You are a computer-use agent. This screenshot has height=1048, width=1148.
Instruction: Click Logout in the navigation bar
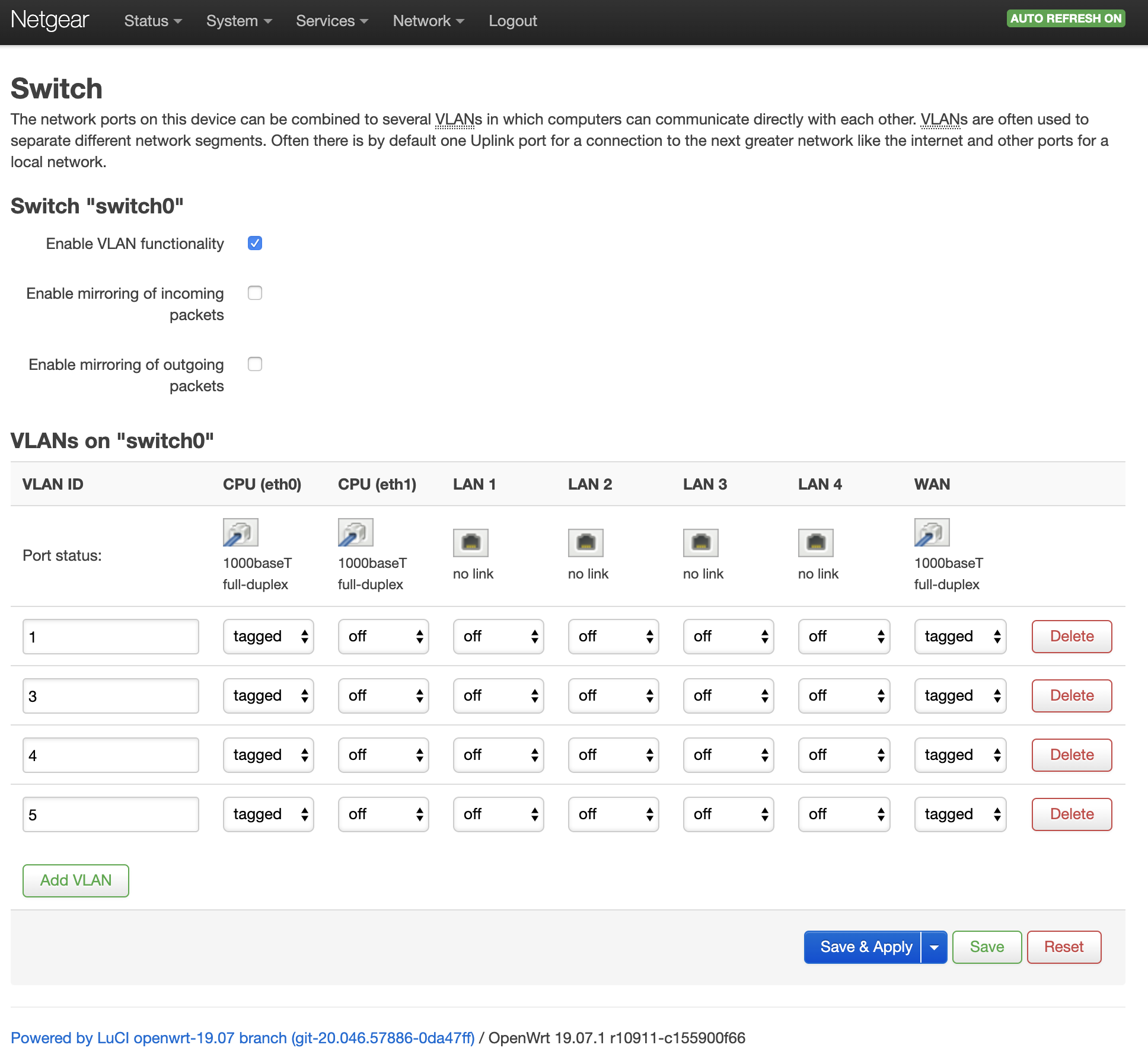pos(513,21)
